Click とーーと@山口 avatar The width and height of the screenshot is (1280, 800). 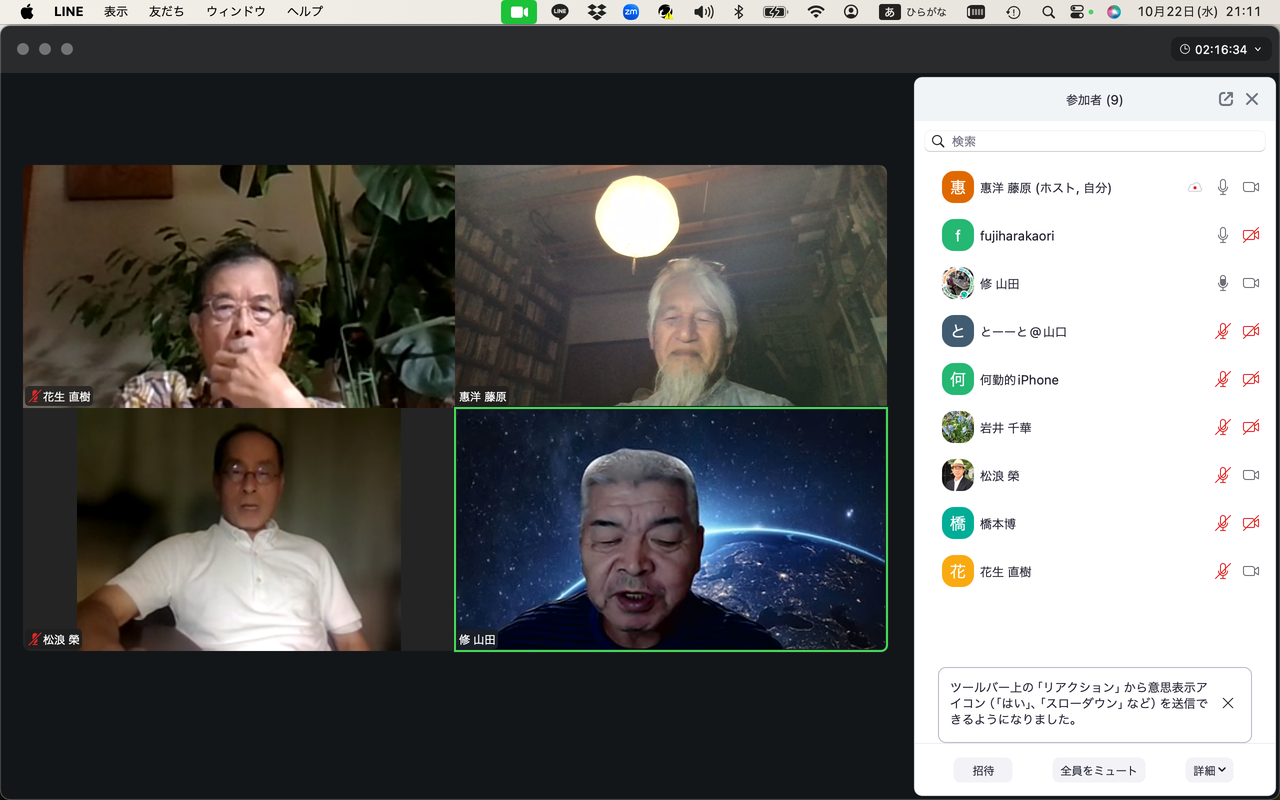[x=958, y=331]
